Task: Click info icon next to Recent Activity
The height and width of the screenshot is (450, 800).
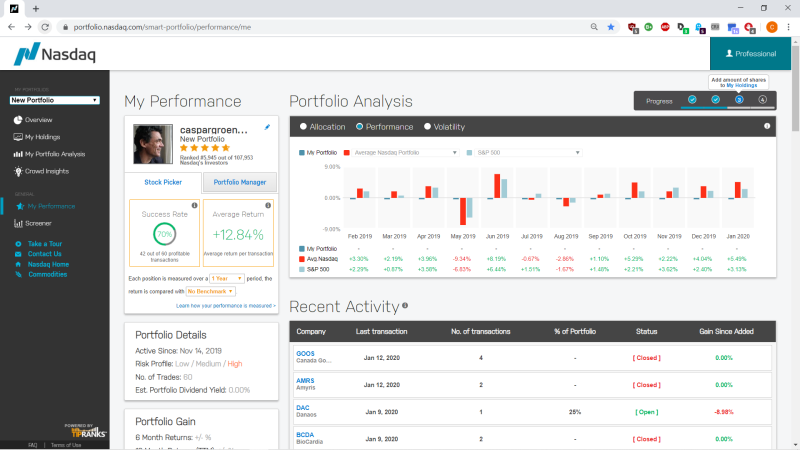Action: click(405, 306)
